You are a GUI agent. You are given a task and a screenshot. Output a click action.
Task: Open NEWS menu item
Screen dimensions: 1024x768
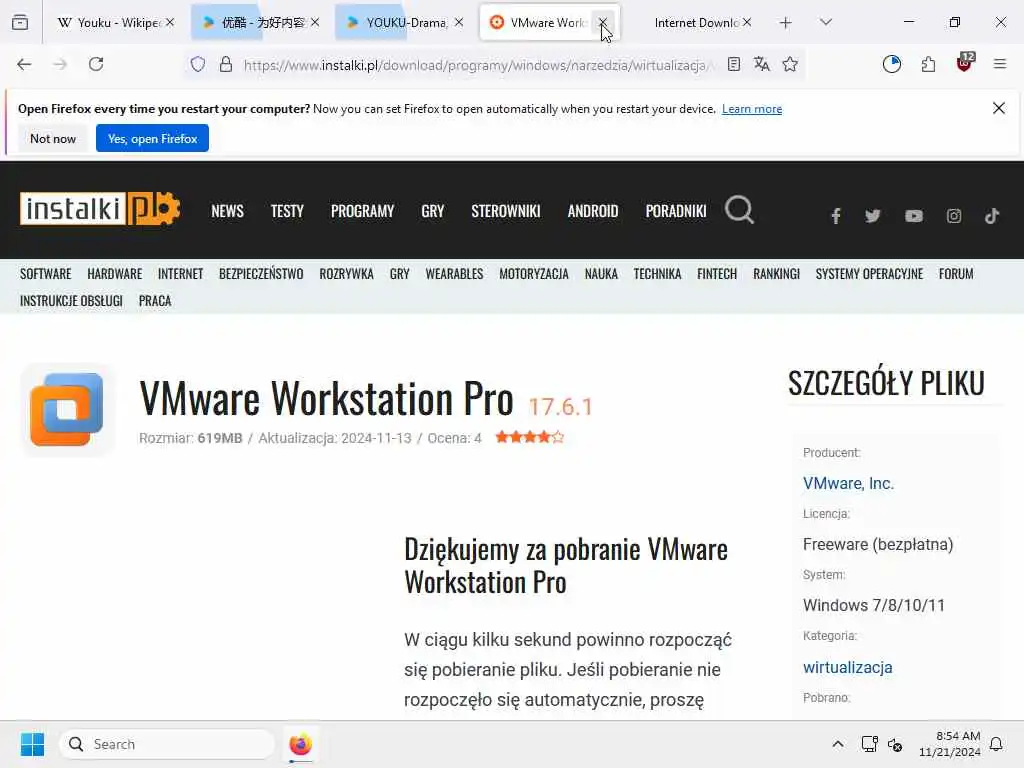(x=227, y=211)
